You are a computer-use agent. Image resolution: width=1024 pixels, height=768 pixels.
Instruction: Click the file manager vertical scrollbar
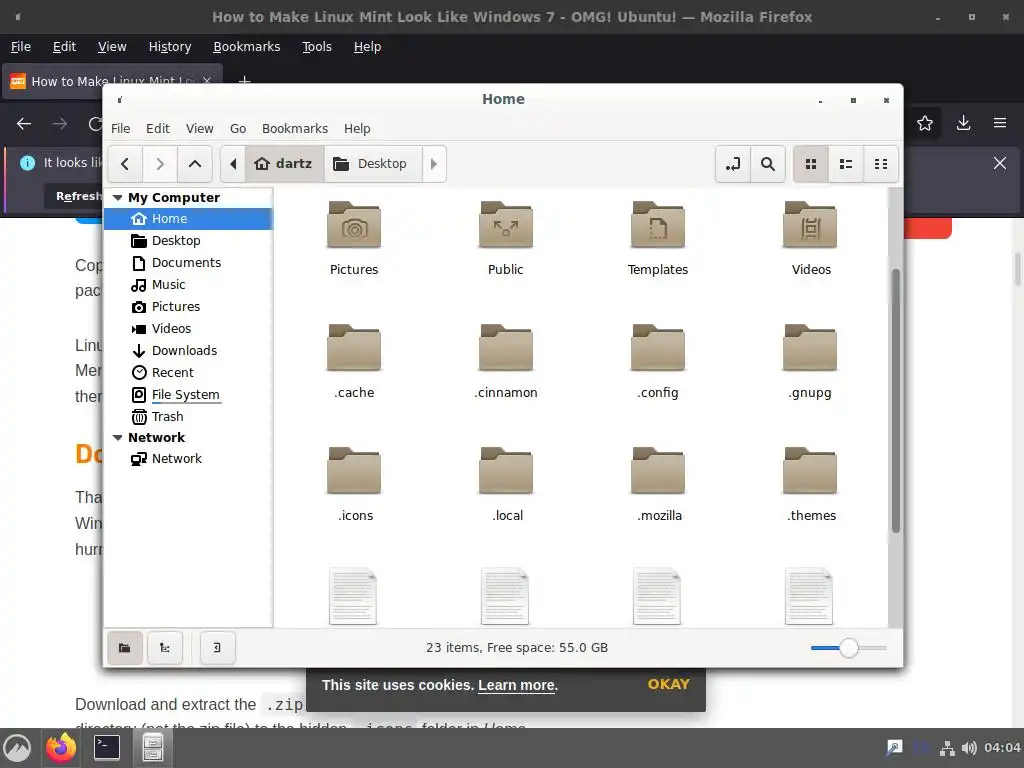click(x=896, y=400)
